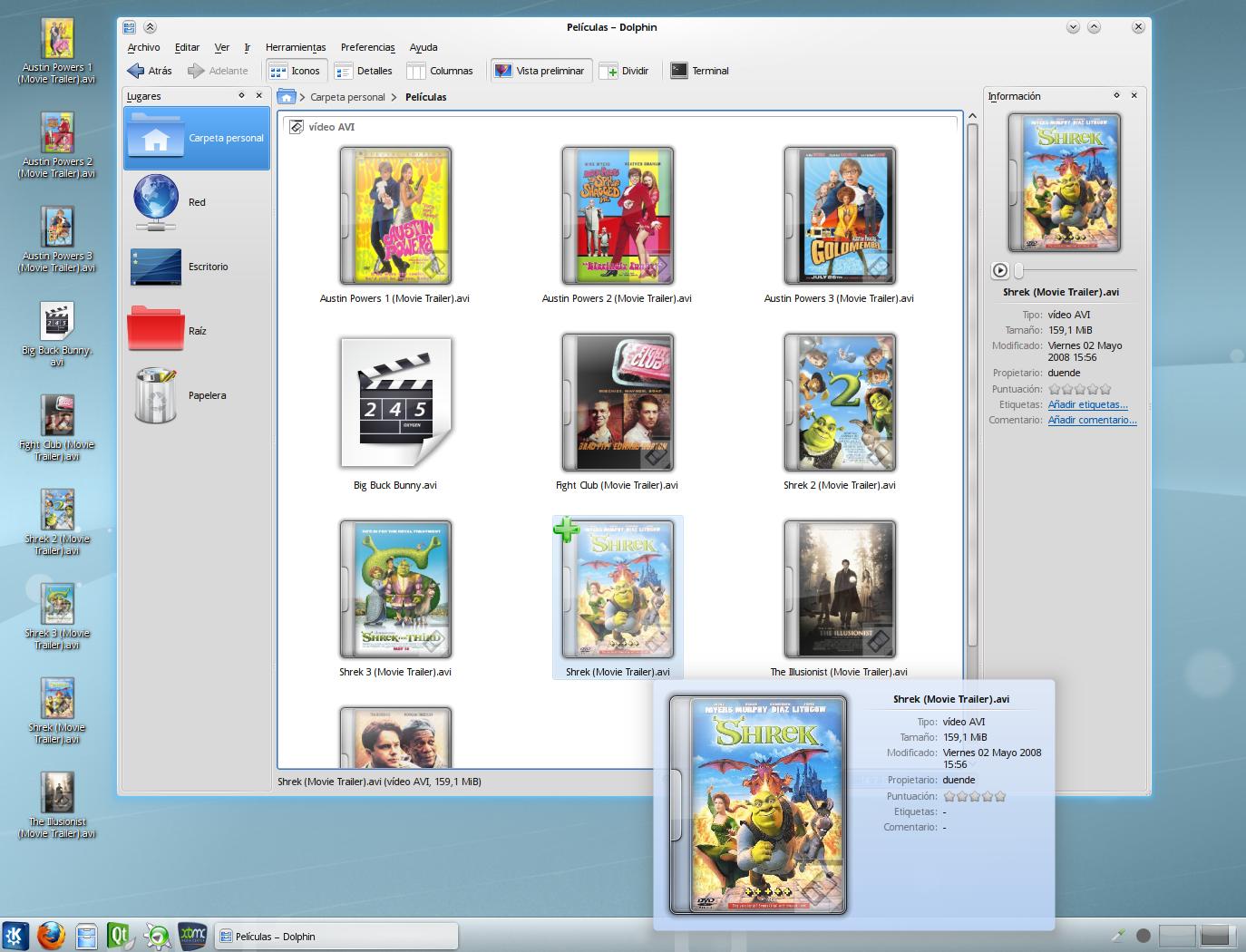The image size is (1246, 952).
Task: Select The Illusionist desktop icon
Action: [x=57, y=806]
